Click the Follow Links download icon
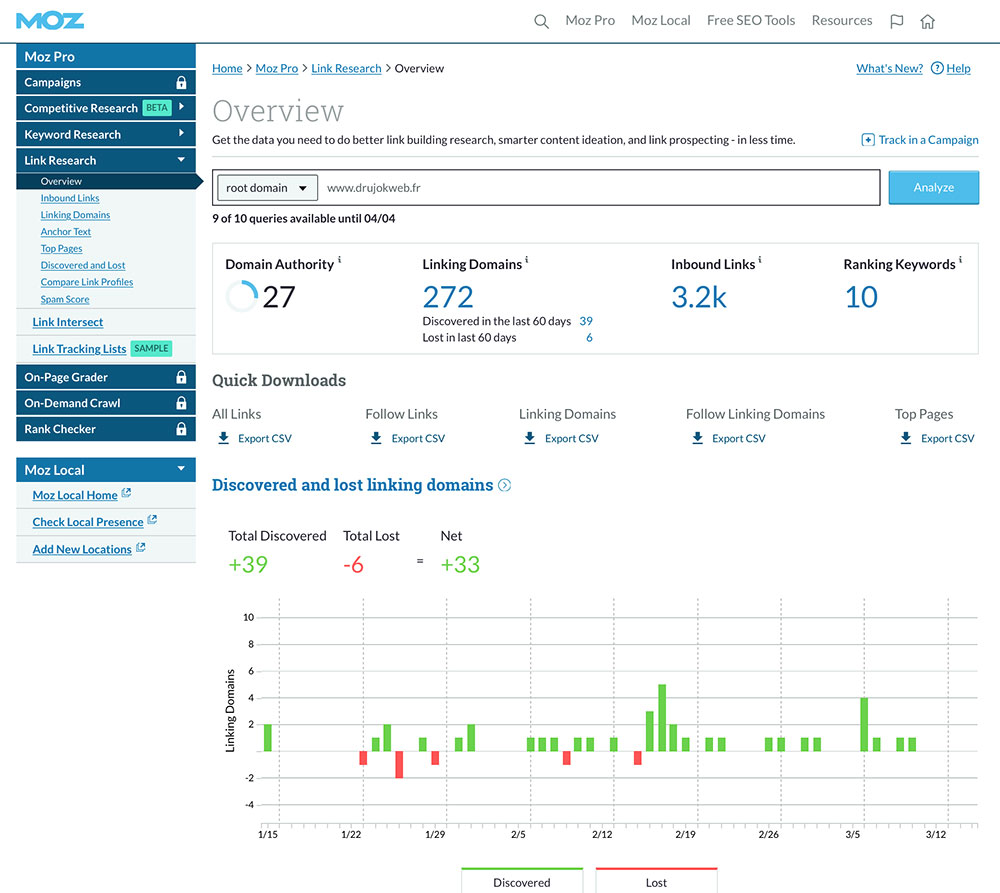Screen dimensions: 1000x893 click(x=376, y=438)
